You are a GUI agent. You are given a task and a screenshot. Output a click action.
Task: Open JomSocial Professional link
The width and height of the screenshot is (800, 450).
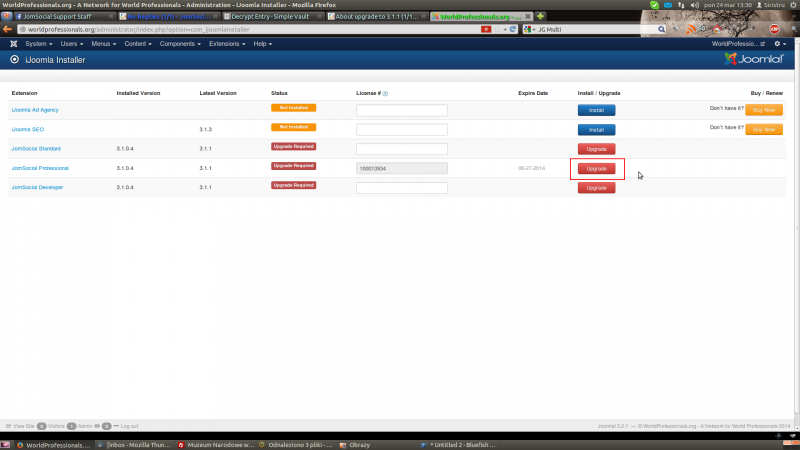[x=40, y=168]
